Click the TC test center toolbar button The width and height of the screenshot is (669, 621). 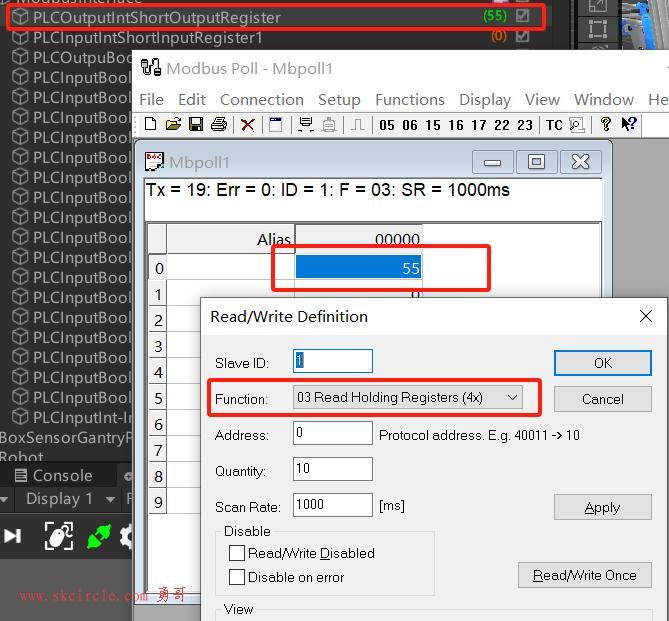(554, 125)
